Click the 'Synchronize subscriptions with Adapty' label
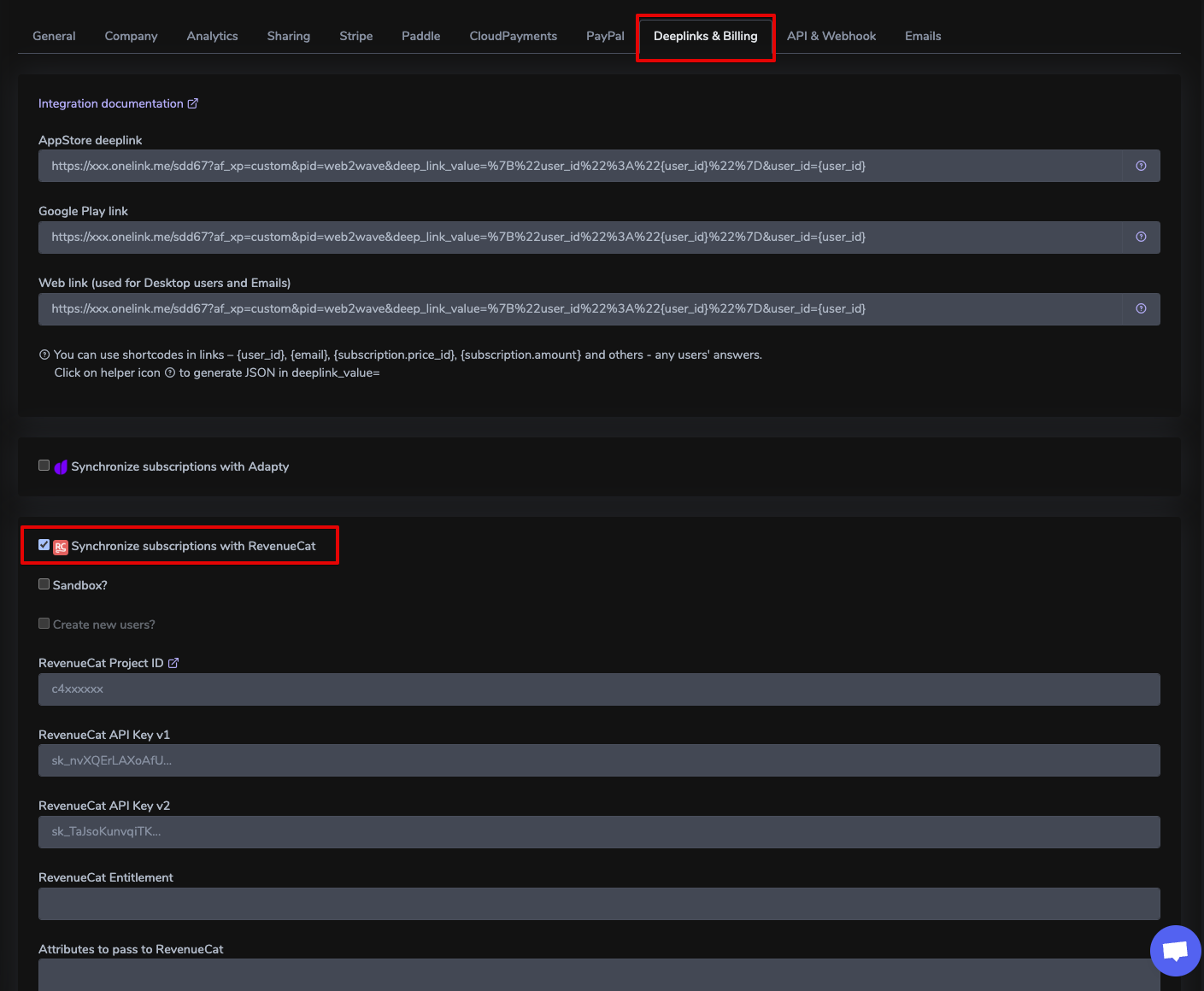This screenshot has height=991, width=1204. (180, 466)
